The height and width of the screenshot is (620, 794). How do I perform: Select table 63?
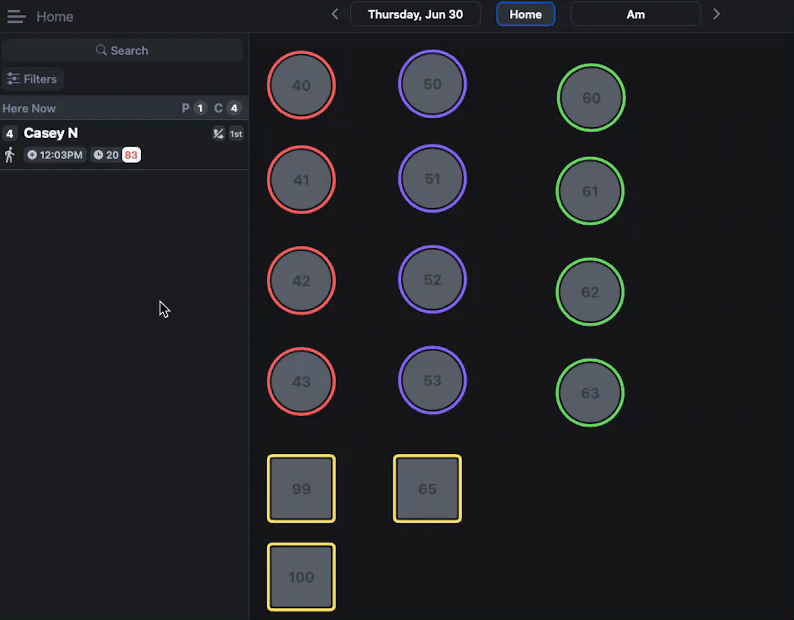point(590,393)
